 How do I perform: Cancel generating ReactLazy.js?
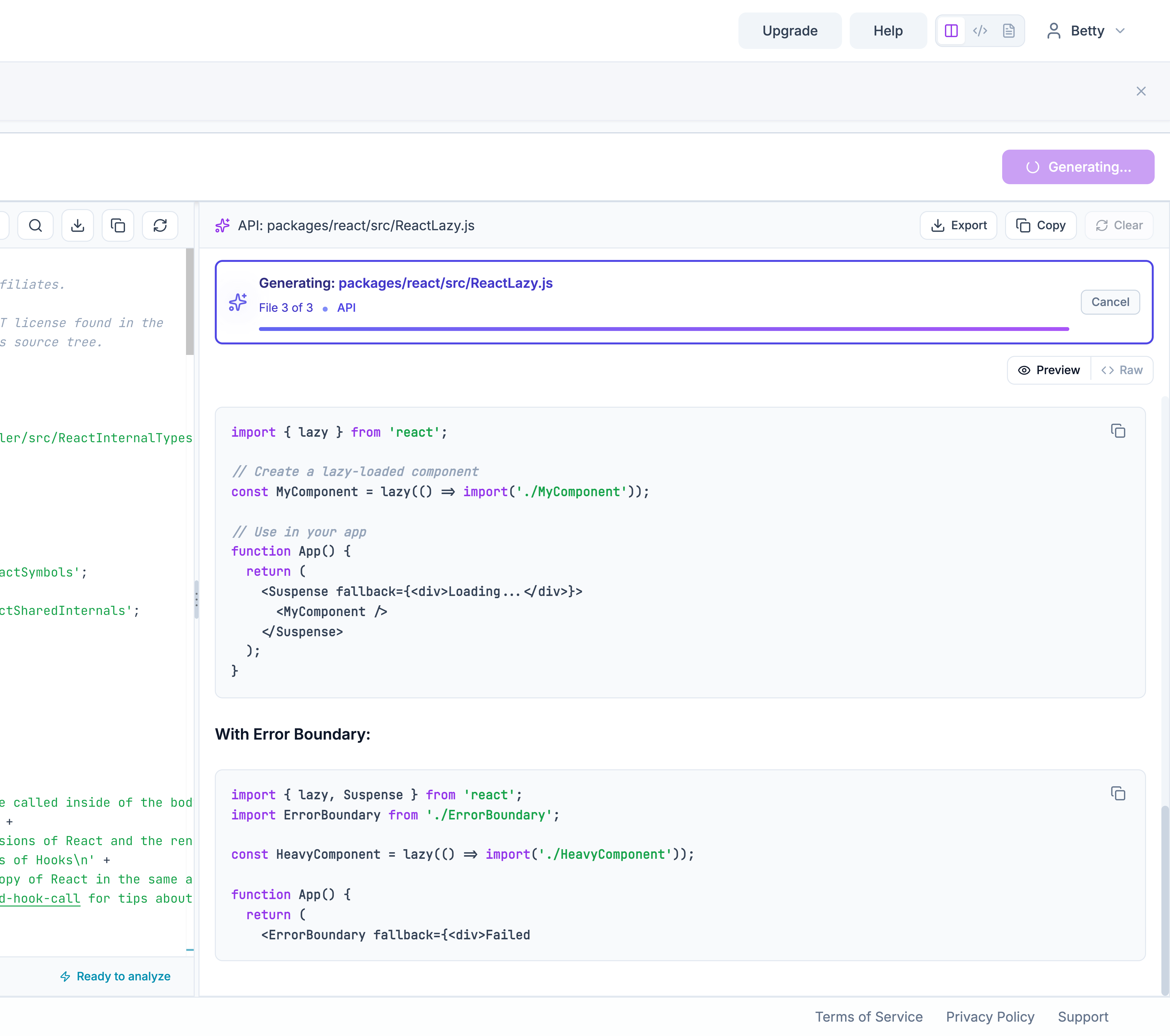point(1110,302)
